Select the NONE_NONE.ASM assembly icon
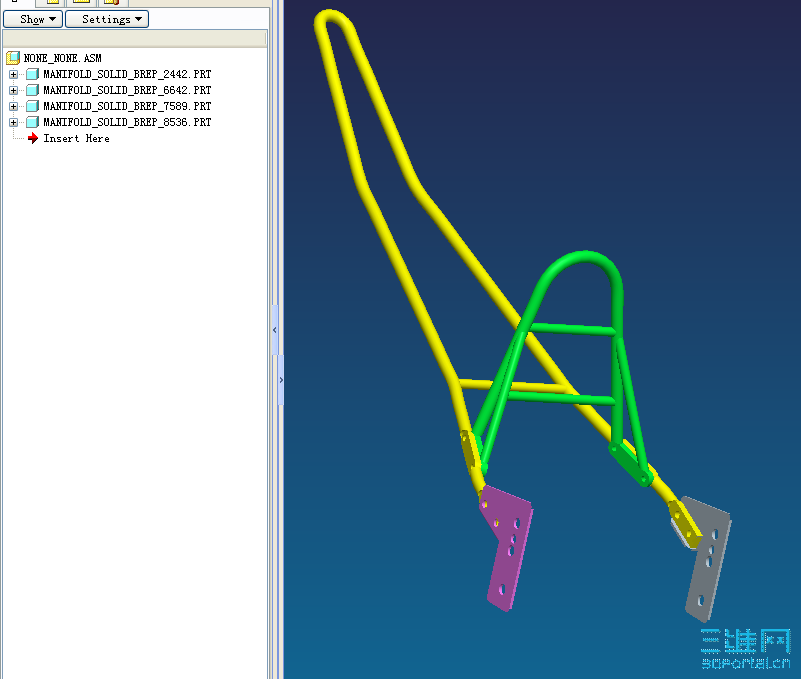 13,58
